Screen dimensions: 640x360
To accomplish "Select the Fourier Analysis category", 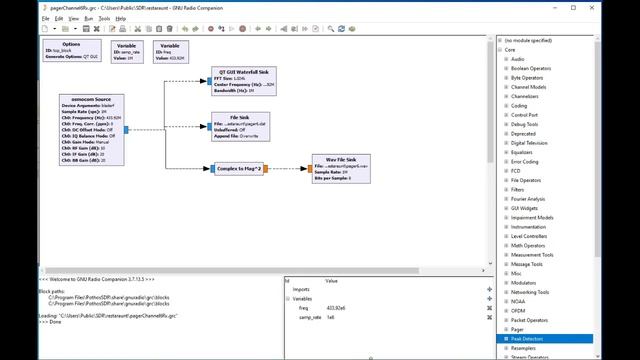I will 528,199.
